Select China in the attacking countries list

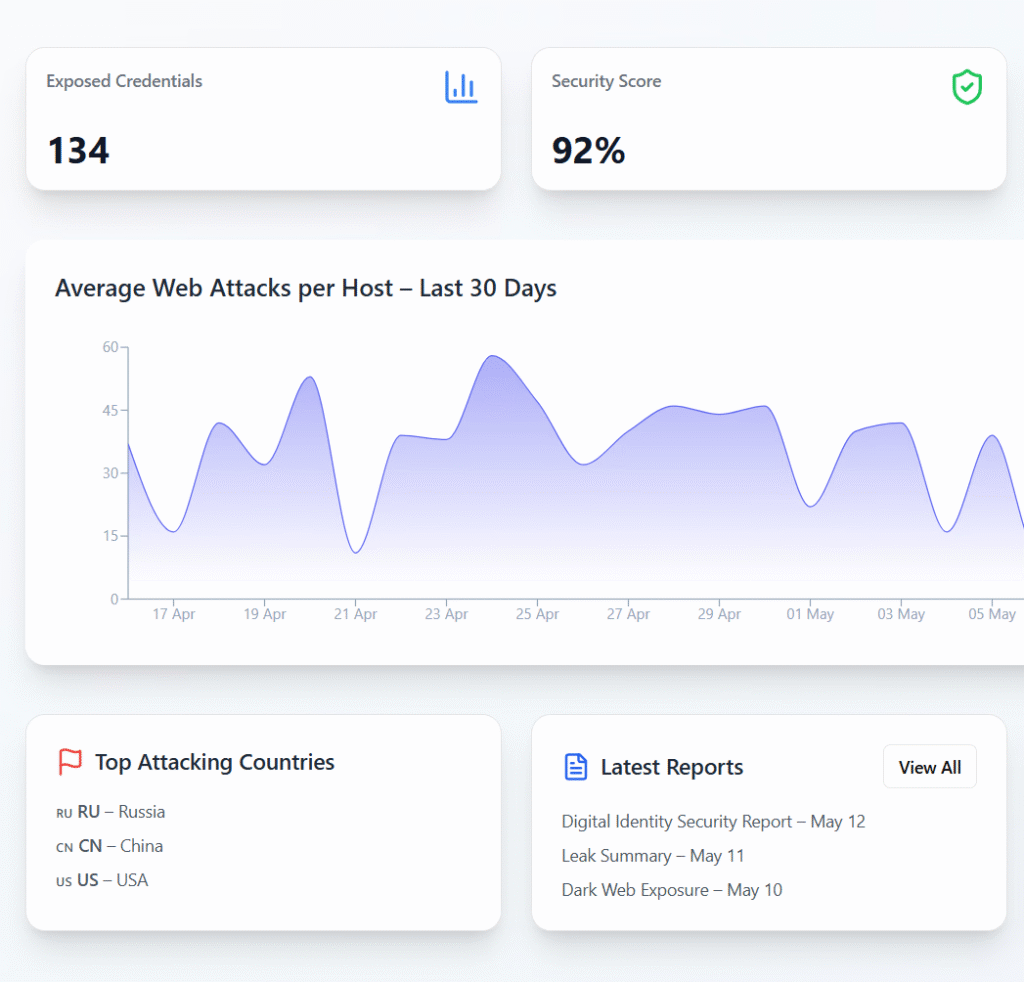(x=121, y=846)
